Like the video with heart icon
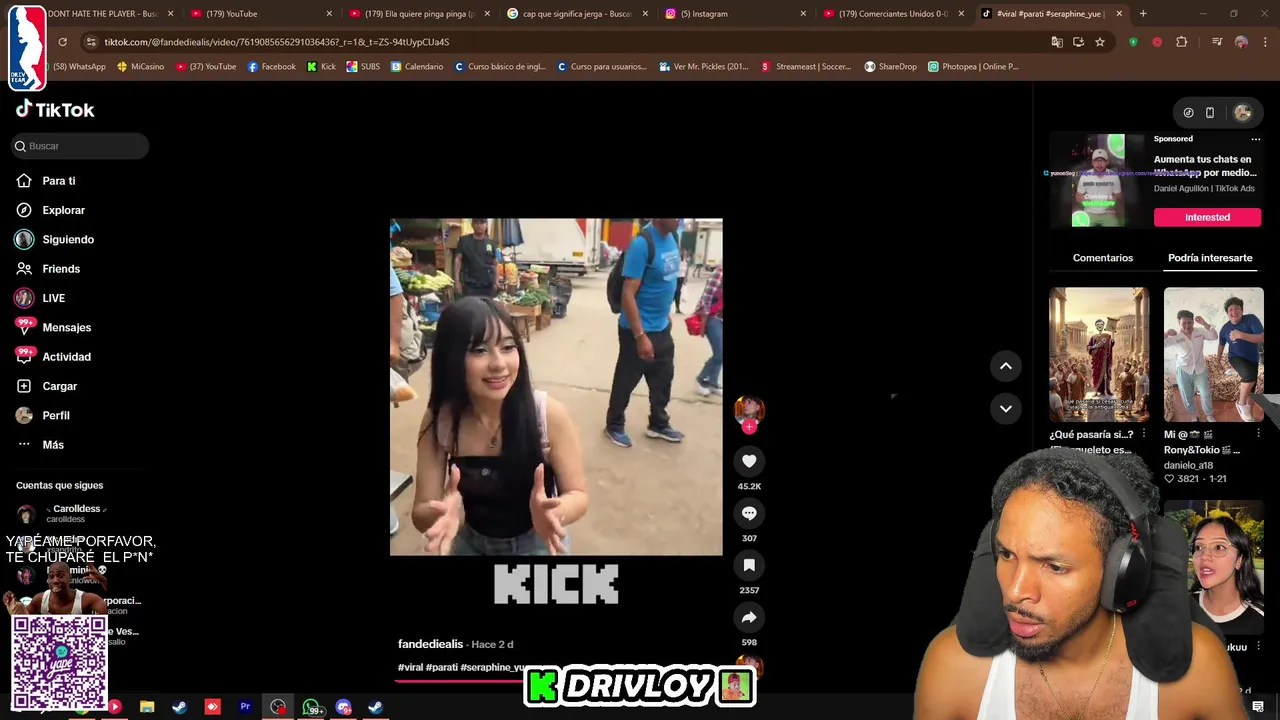Viewport: 1280px width, 720px height. pyautogui.click(x=749, y=461)
